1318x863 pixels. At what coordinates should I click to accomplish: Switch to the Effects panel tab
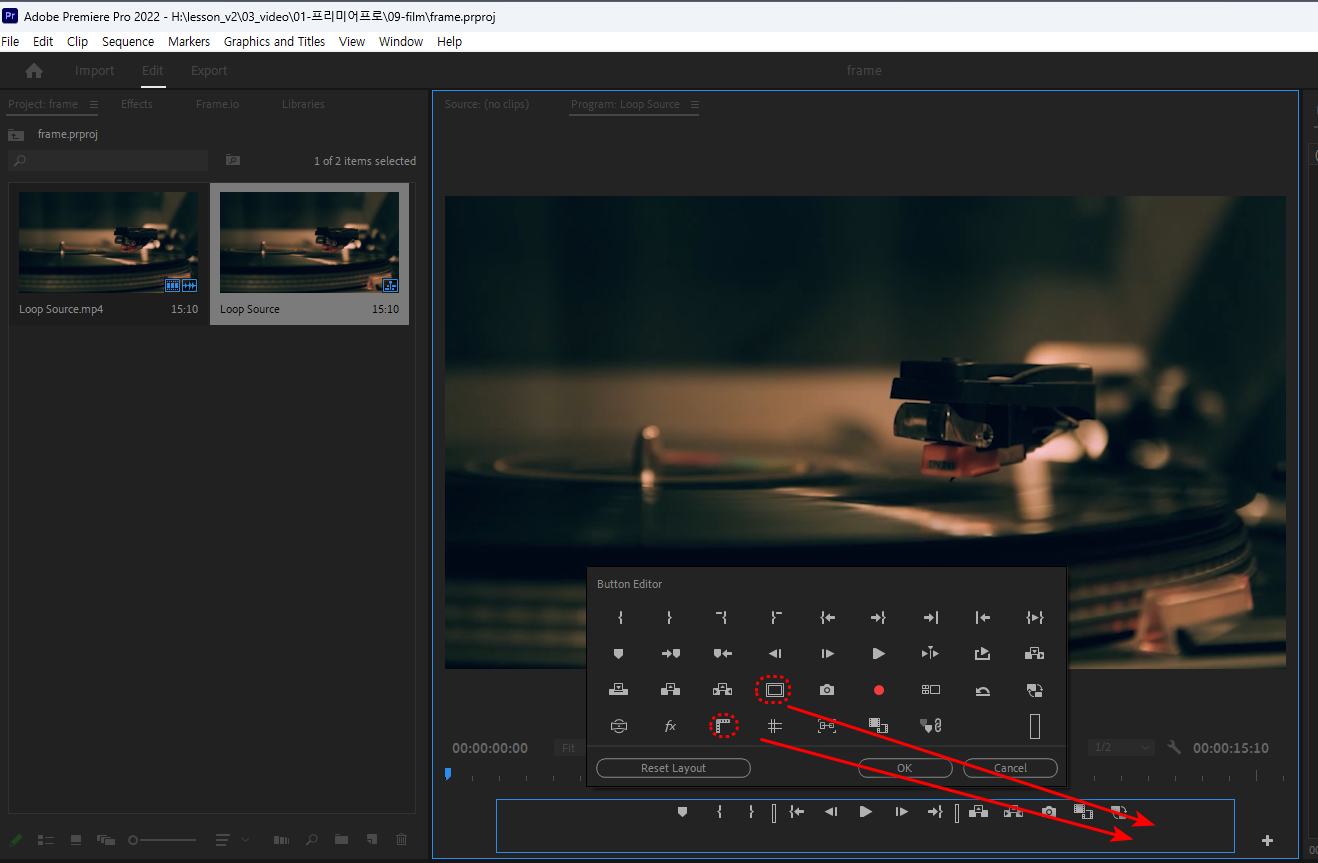(137, 104)
